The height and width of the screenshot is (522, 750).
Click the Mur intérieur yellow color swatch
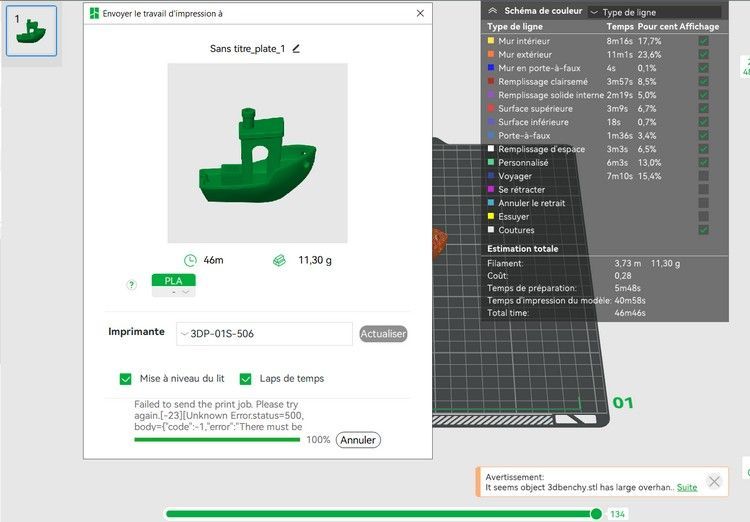[491, 41]
